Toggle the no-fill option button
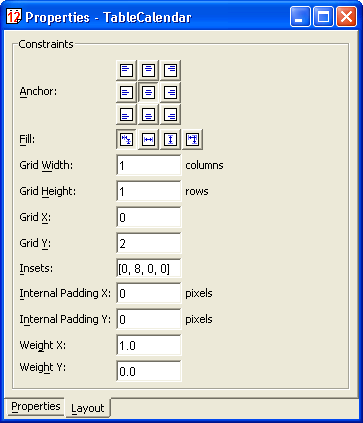The width and height of the screenshot is (363, 423). 126,139
